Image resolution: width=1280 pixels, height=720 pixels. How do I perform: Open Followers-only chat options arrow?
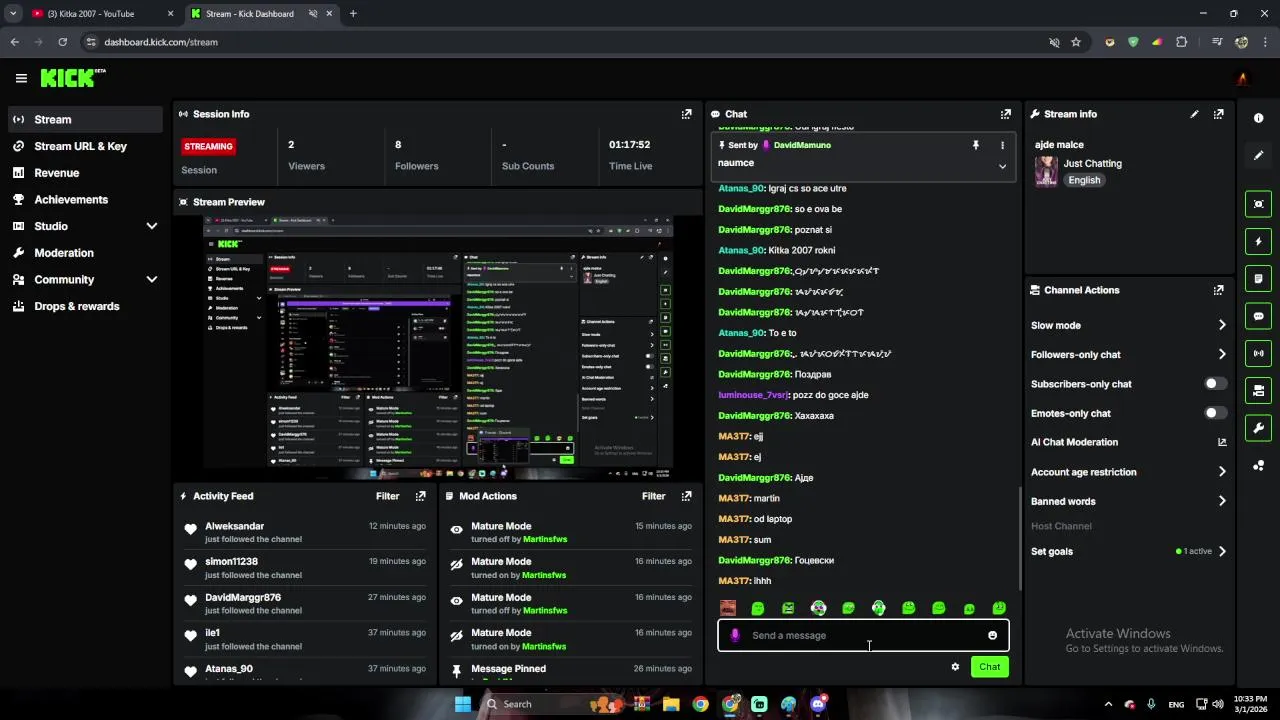pos(1222,354)
